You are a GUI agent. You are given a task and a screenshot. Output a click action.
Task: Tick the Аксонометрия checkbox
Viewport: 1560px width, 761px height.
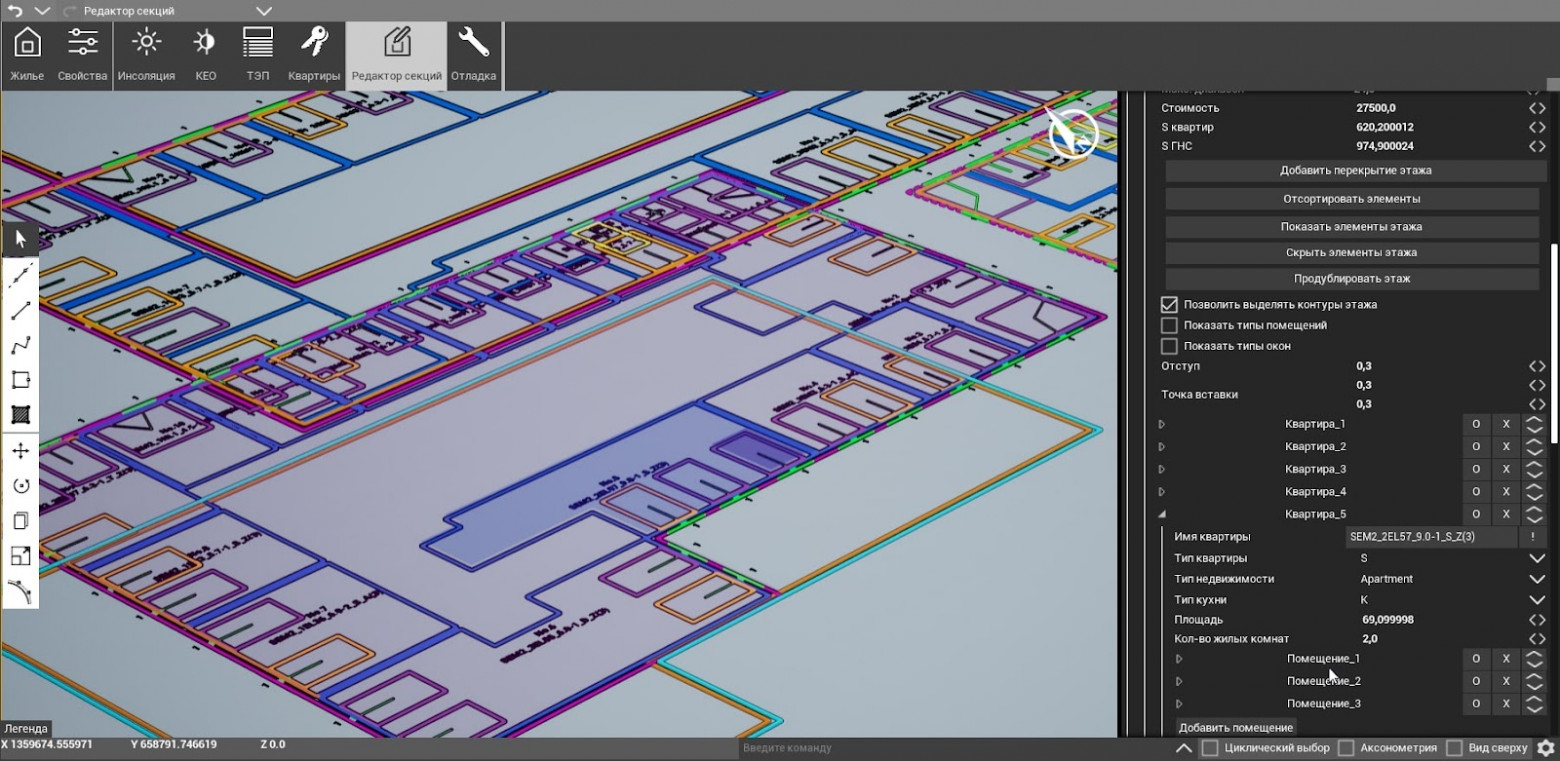[x=1346, y=748]
